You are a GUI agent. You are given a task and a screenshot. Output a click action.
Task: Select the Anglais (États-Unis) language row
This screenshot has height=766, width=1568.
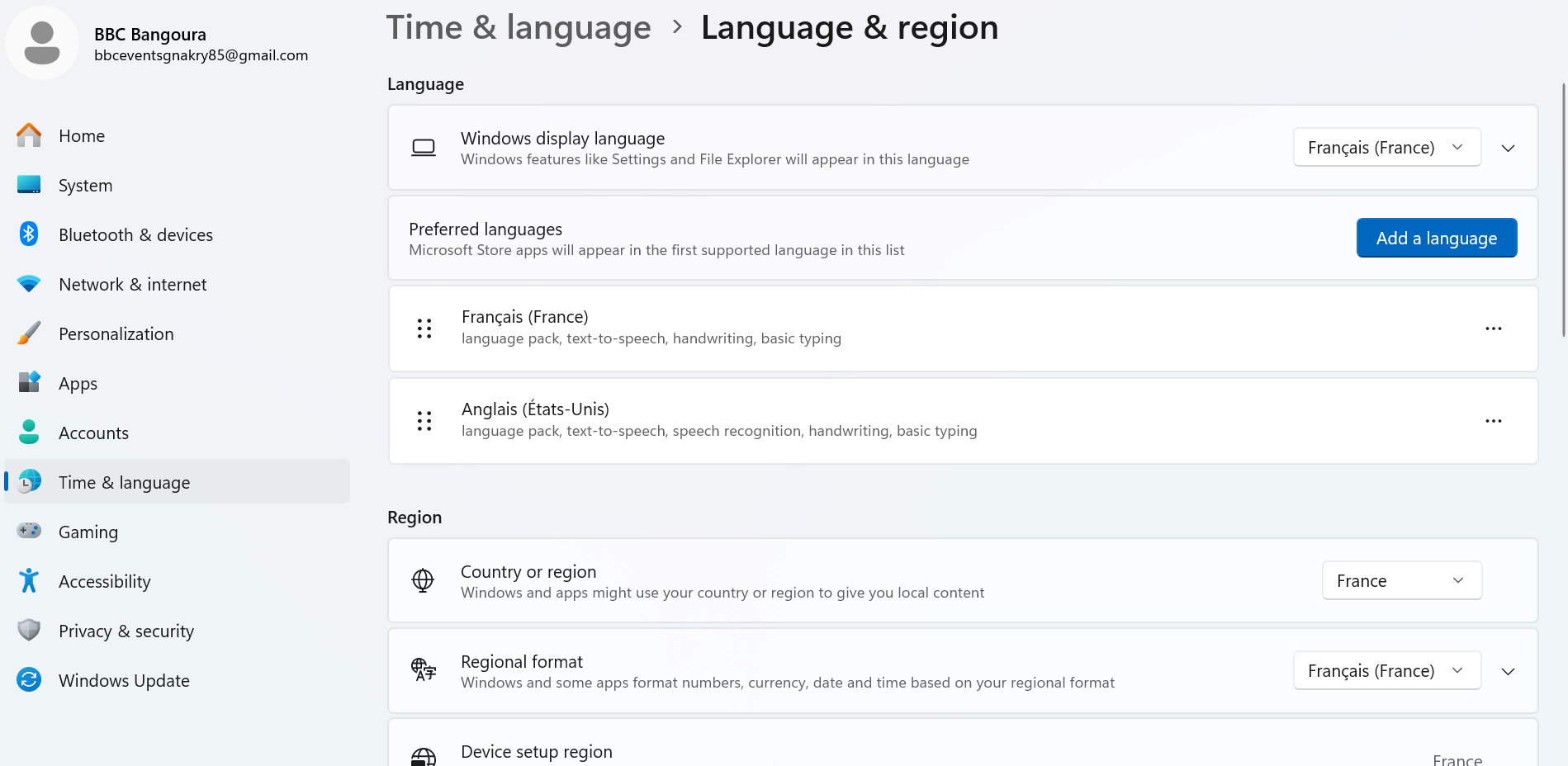[963, 421]
